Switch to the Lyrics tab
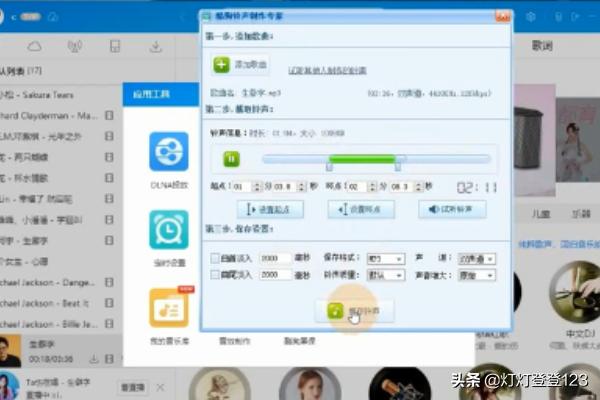The image size is (600, 400). (x=542, y=46)
